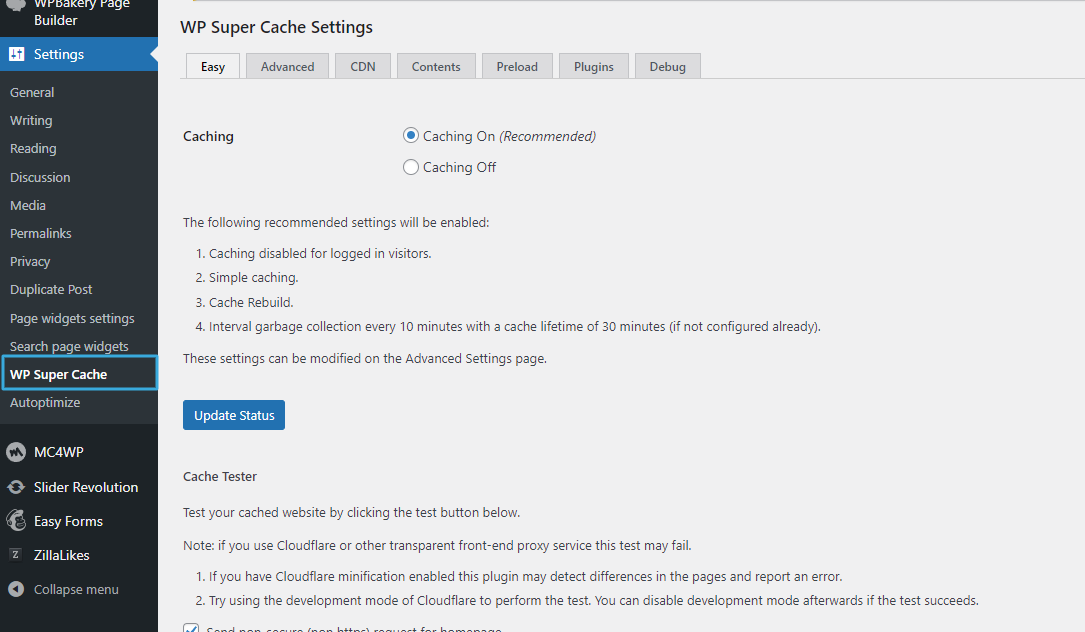
Task: Click the Collapse menu arrow icon
Action: (16, 589)
